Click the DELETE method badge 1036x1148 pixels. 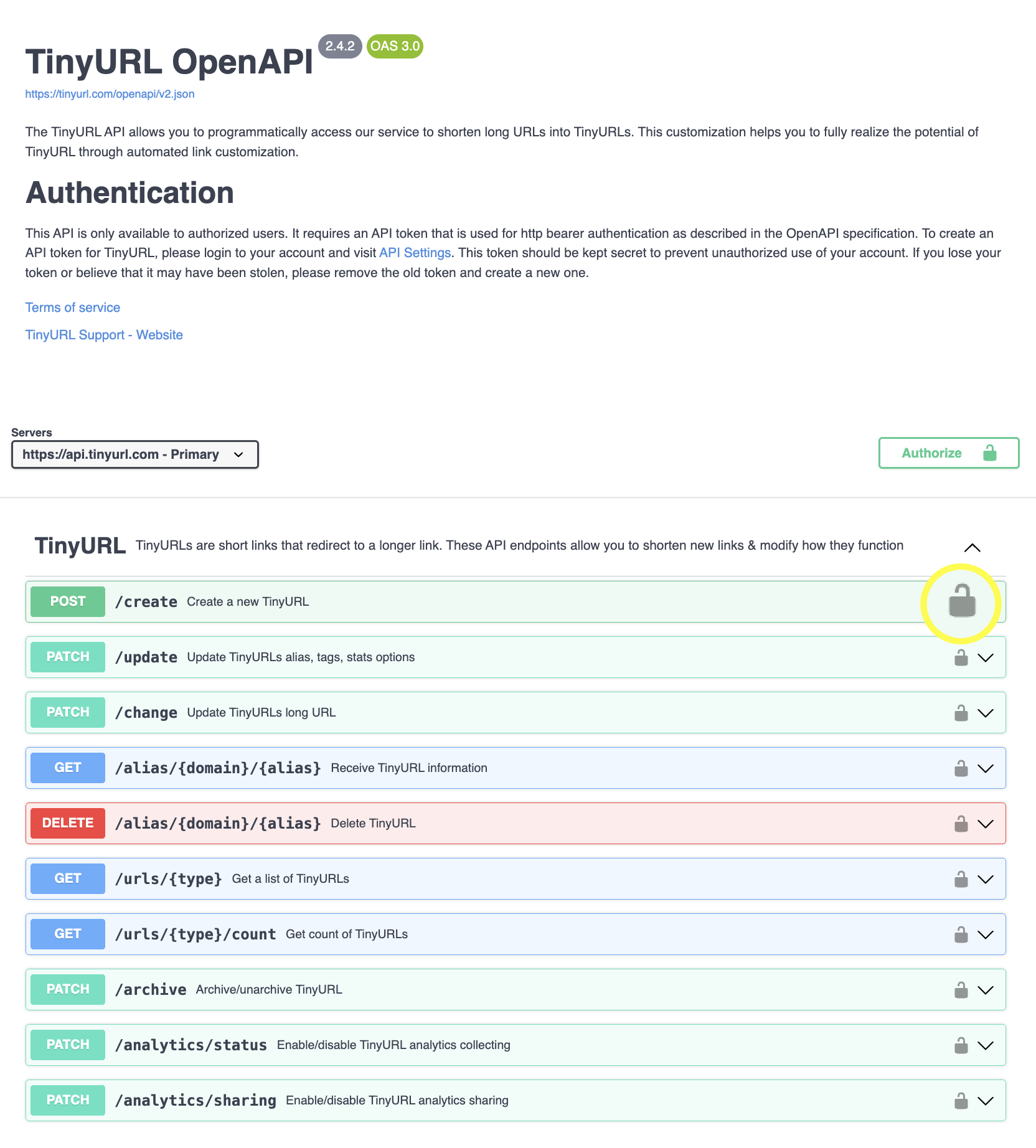point(68,823)
